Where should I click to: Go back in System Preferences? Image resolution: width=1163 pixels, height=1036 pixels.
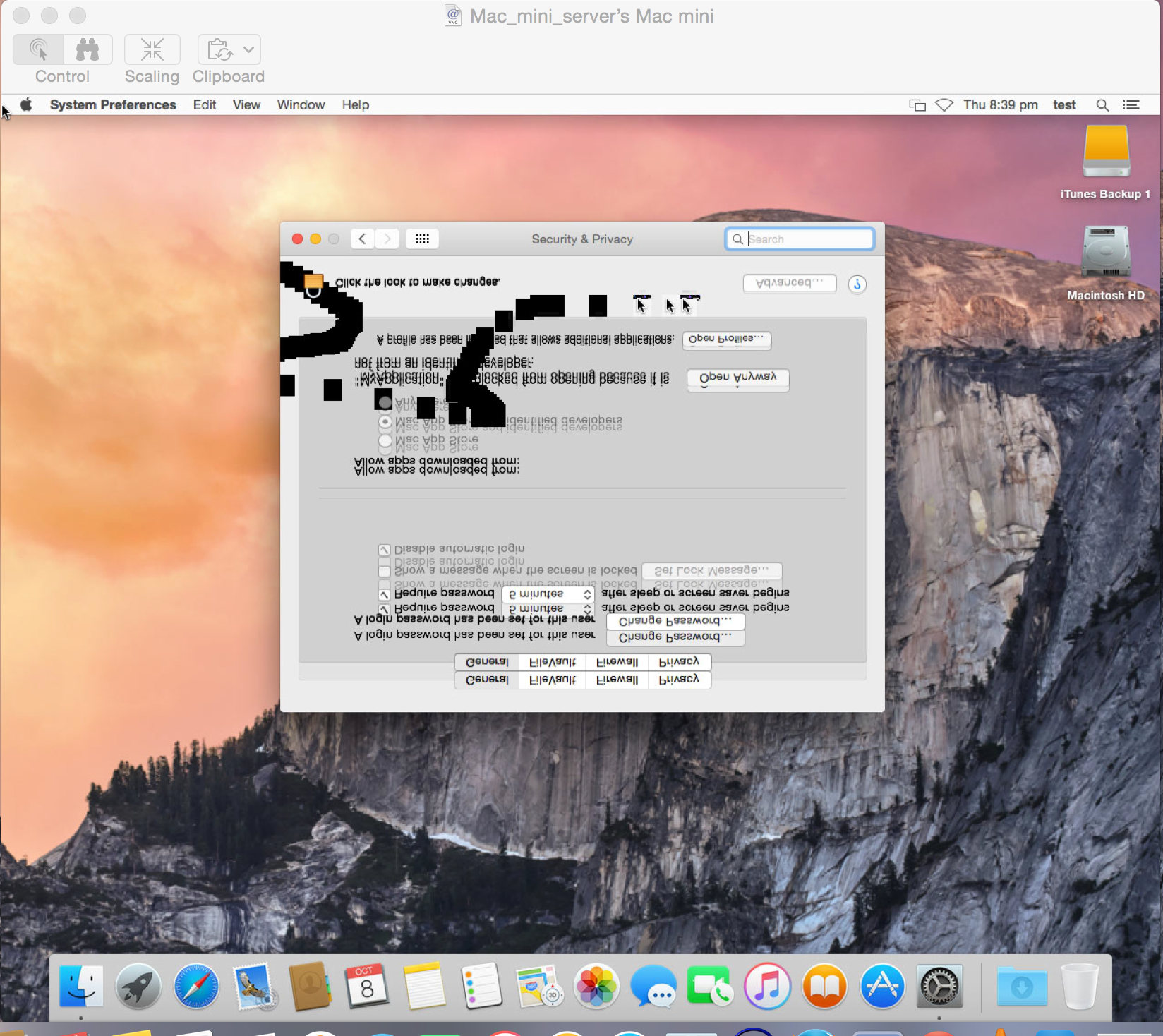pos(362,239)
